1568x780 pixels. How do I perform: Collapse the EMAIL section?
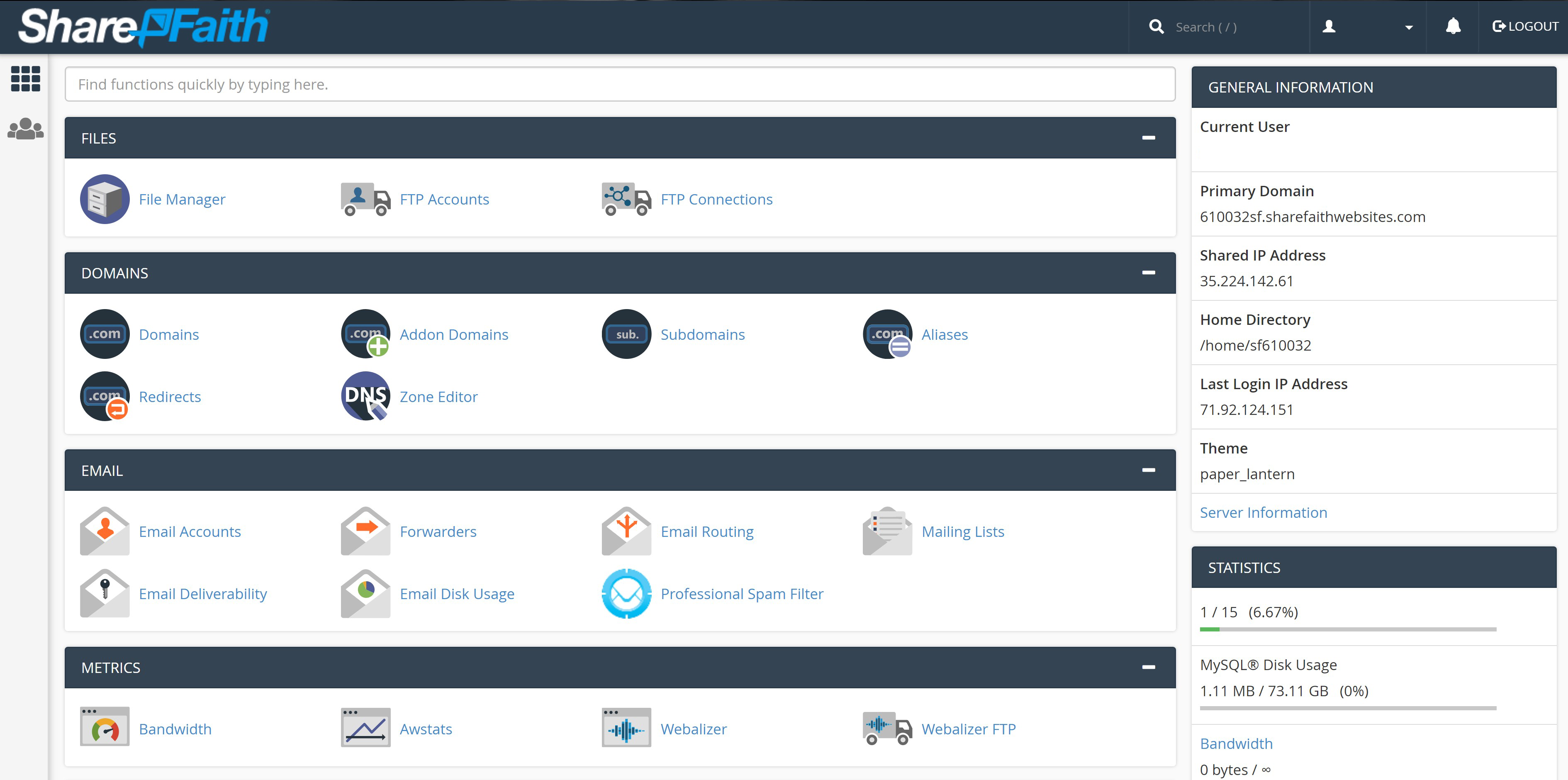1149,470
